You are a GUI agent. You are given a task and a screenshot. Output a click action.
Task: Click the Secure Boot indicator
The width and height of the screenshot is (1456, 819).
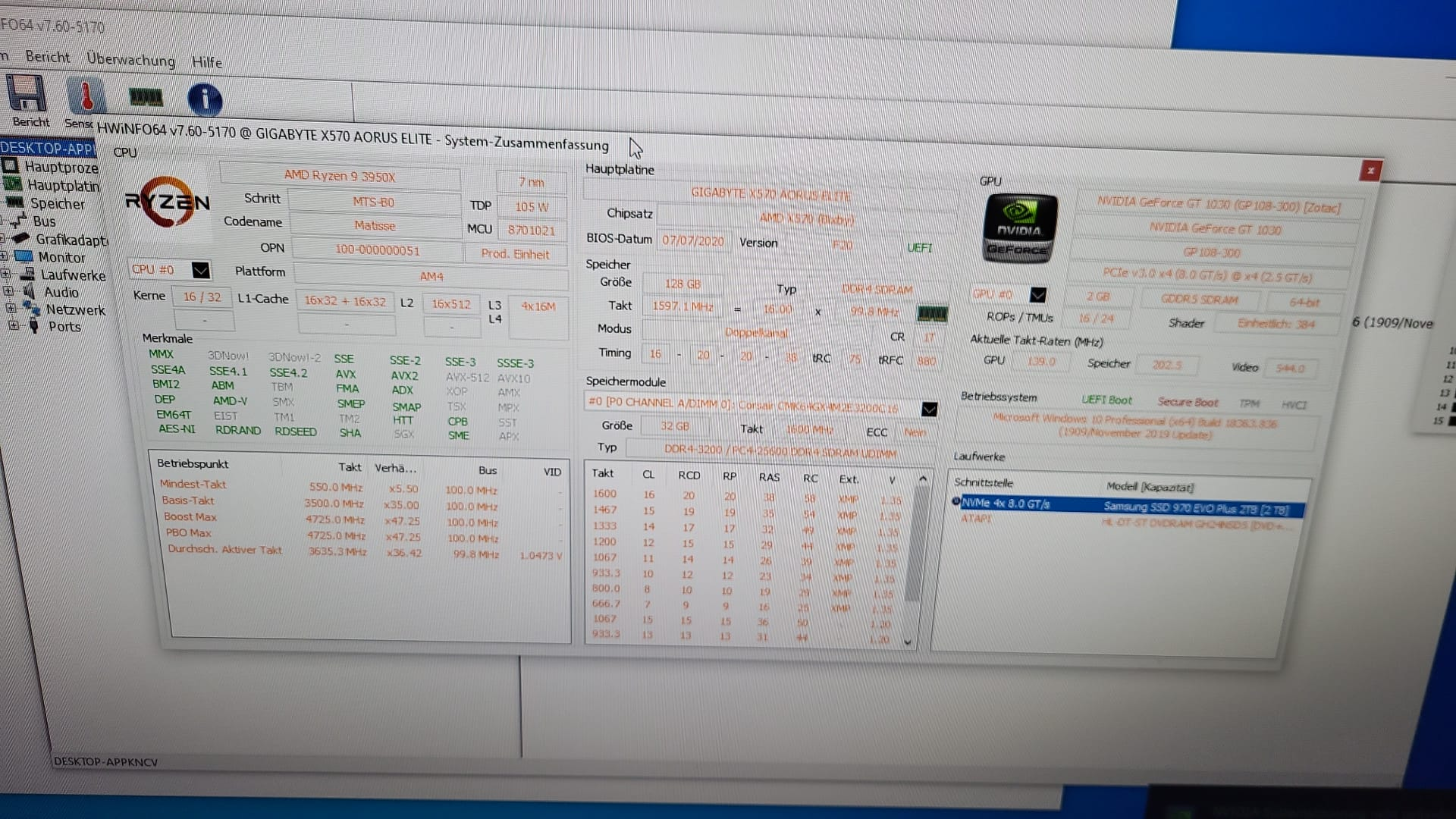(1188, 402)
